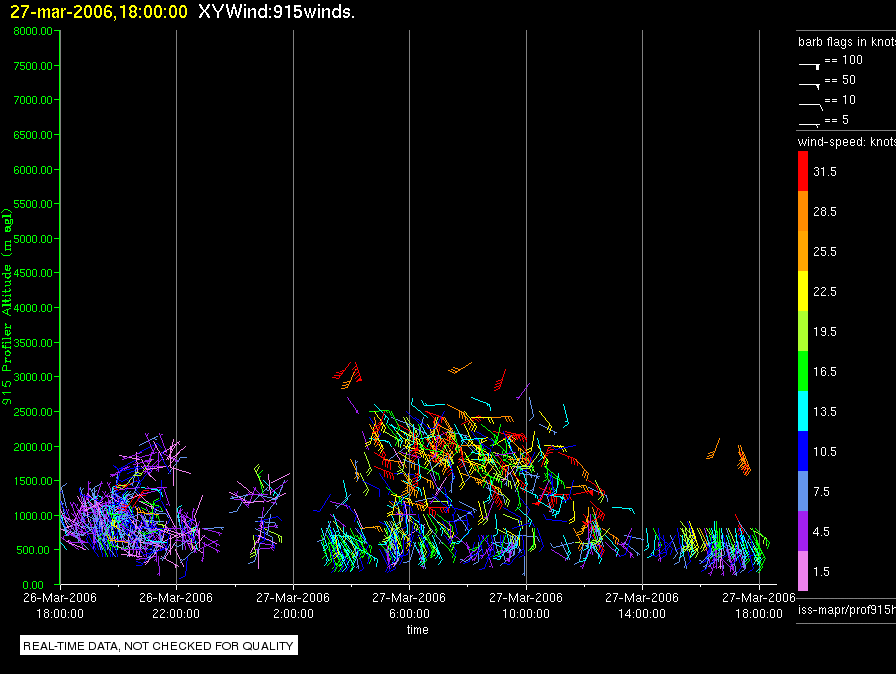Click the '500.00' altitude axis label
Image resolution: width=896 pixels, height=674 pixels.
(x=36, y=550)
